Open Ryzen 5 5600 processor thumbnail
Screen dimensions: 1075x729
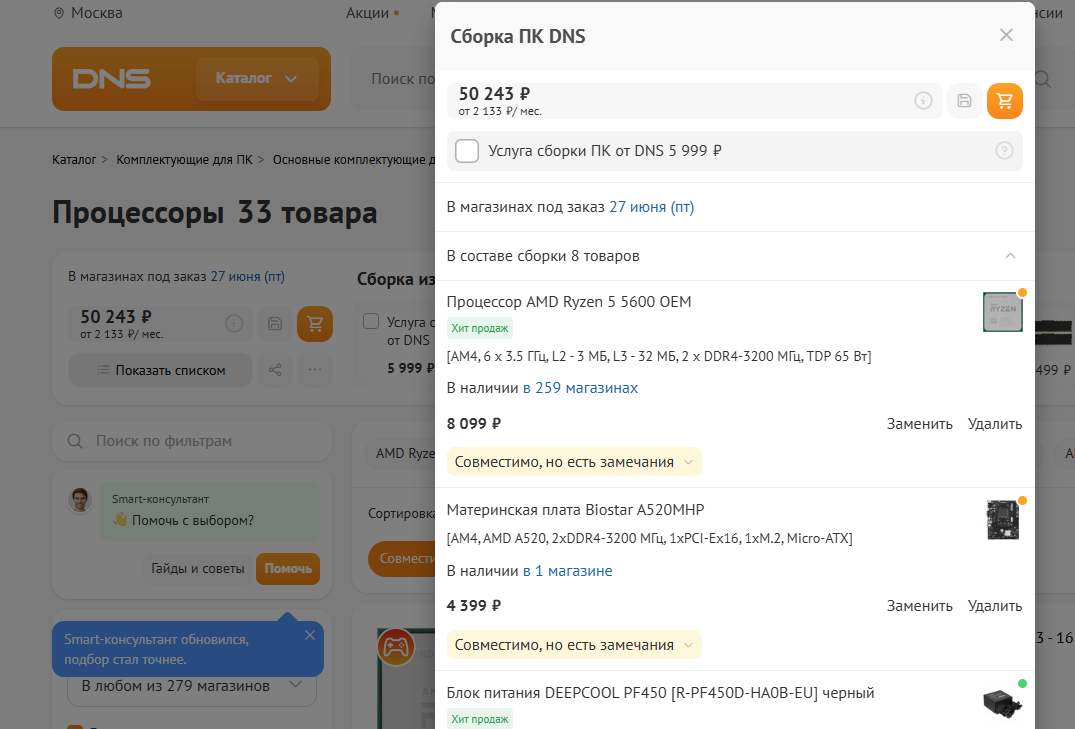(1002, 312)
